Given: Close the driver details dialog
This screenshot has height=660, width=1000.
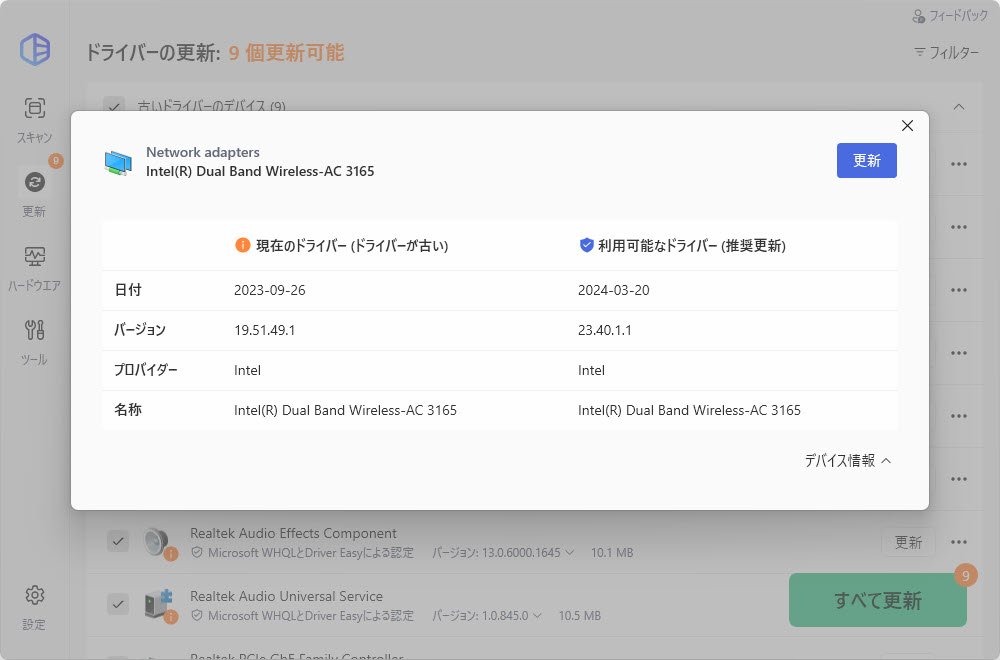Looking at the screenshot, I should [x=908, y=126].
